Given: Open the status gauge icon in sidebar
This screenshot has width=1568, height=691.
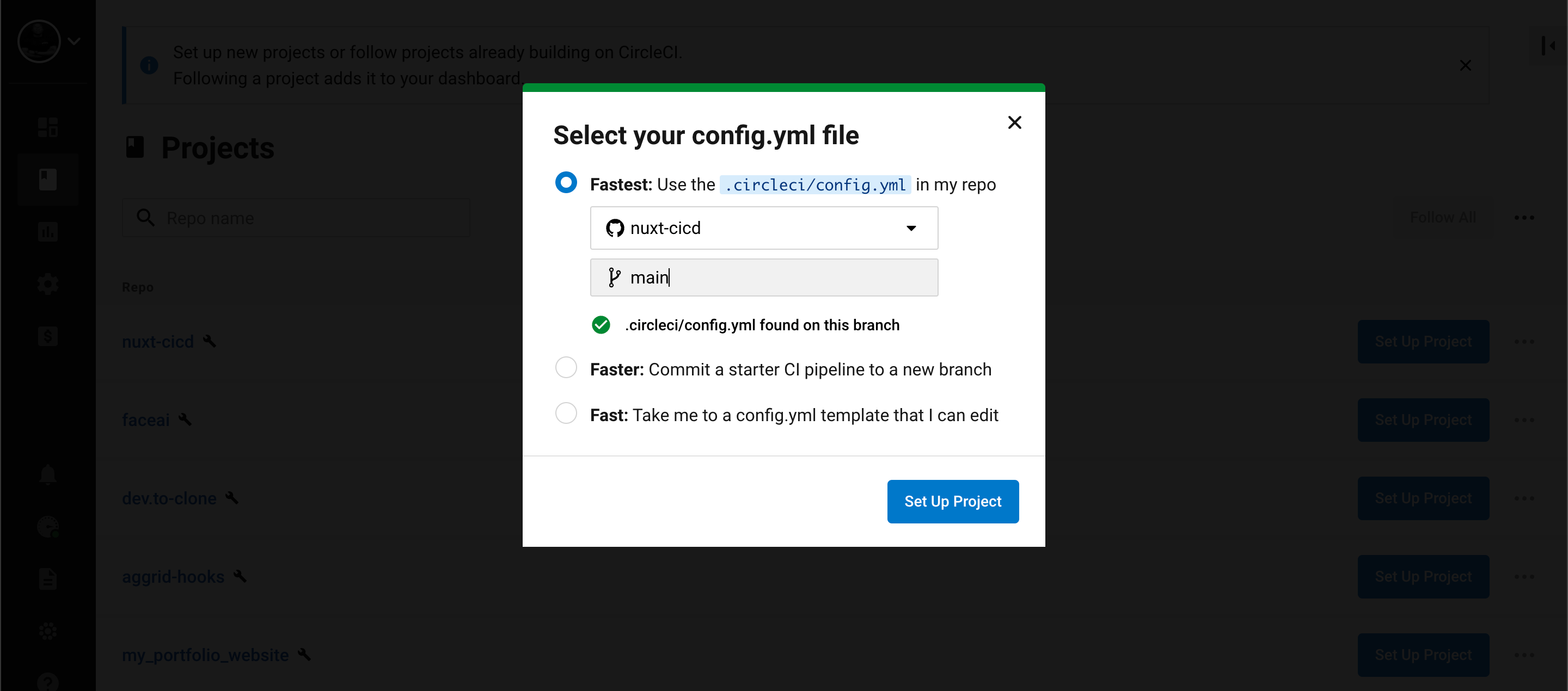Looking at the screenshot, I should [47, 527].
